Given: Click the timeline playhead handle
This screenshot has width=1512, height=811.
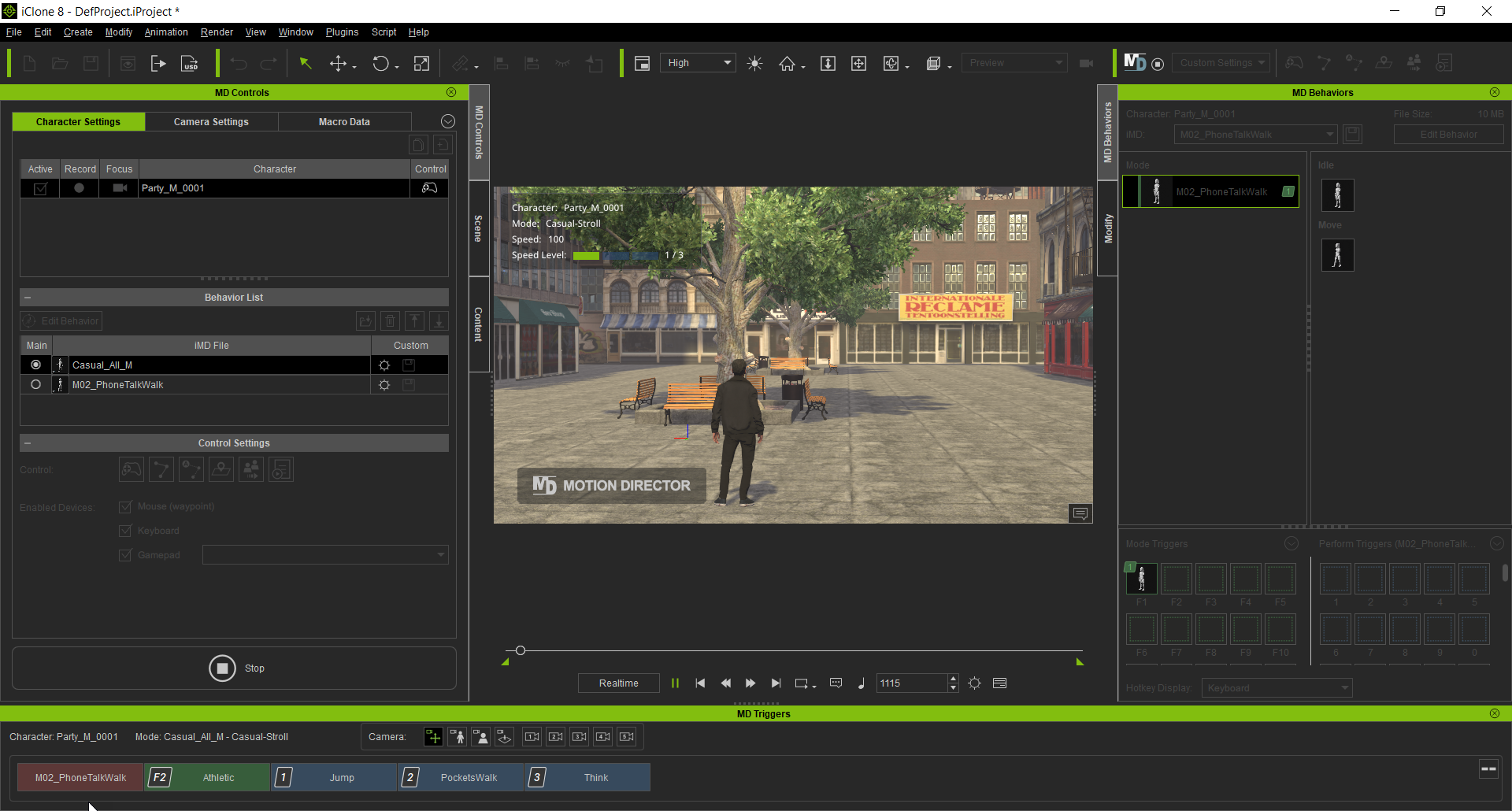Looking at the screenshot, I should coord(521,650).
